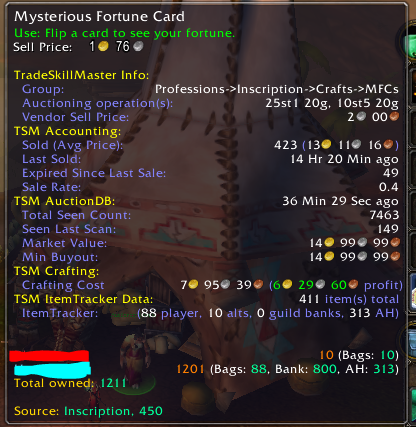This screenshot has height=427, width=416.
Task: Click the copper coin in Vendor Sell Price row
Action: [394, 117]
